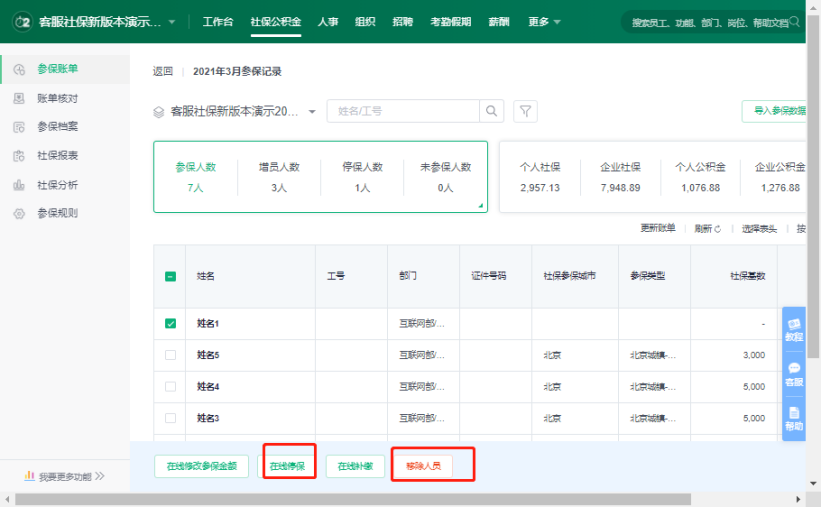The height and width of the screenshot is (507, 821).
Task: Click 更新账单 link
Action: (x=658, y=228)
